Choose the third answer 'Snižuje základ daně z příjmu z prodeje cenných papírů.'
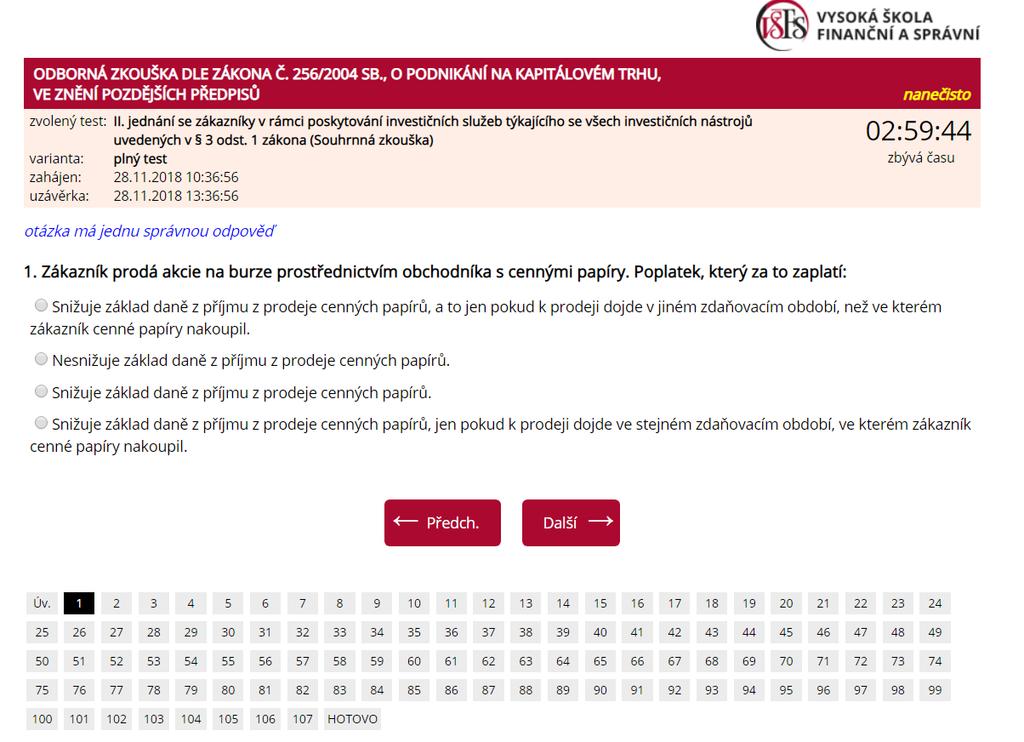The height and width of the screenshot is (742, 1024). 41,391
